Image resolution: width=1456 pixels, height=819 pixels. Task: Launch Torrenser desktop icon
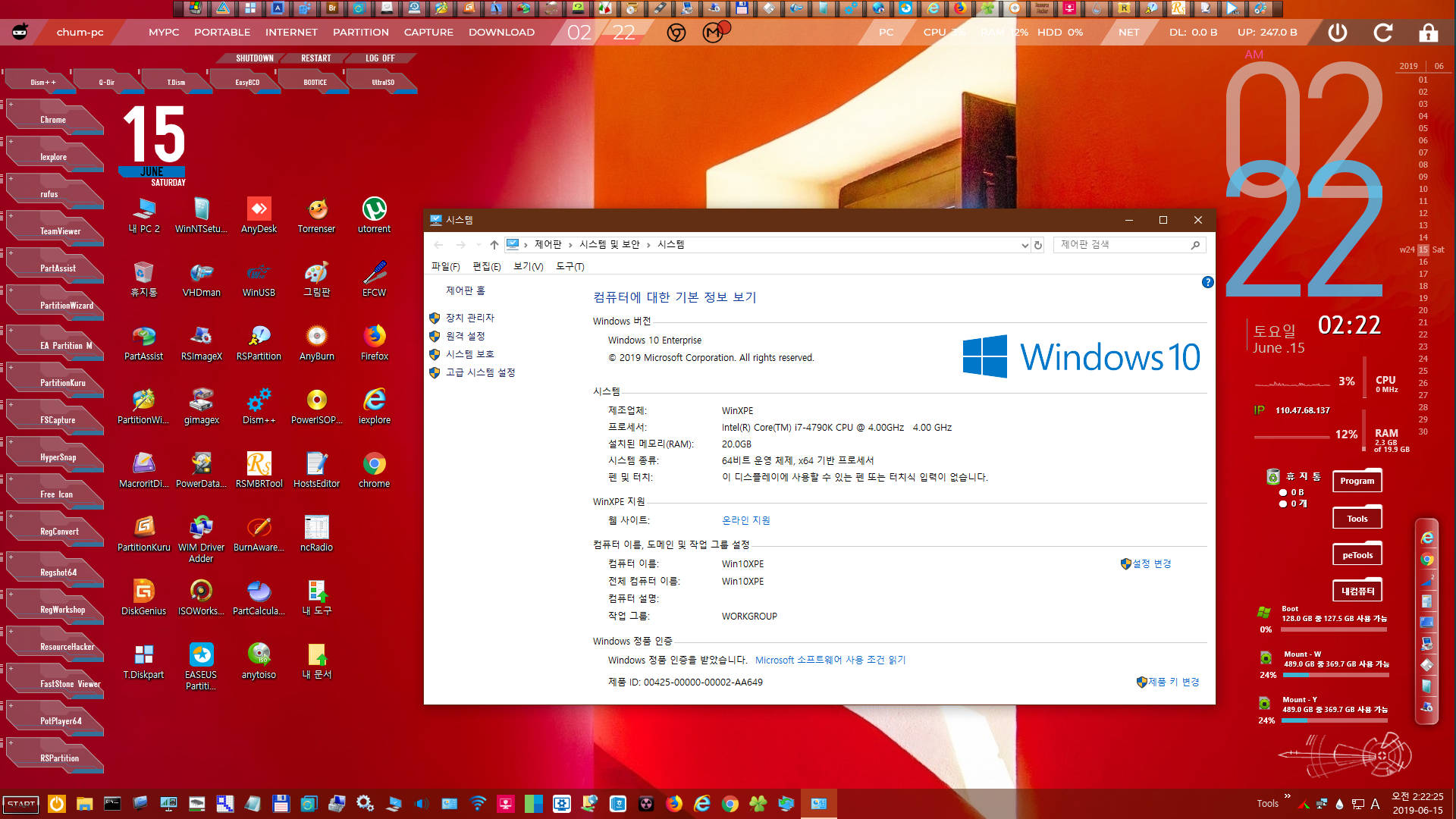click(316, 215)
